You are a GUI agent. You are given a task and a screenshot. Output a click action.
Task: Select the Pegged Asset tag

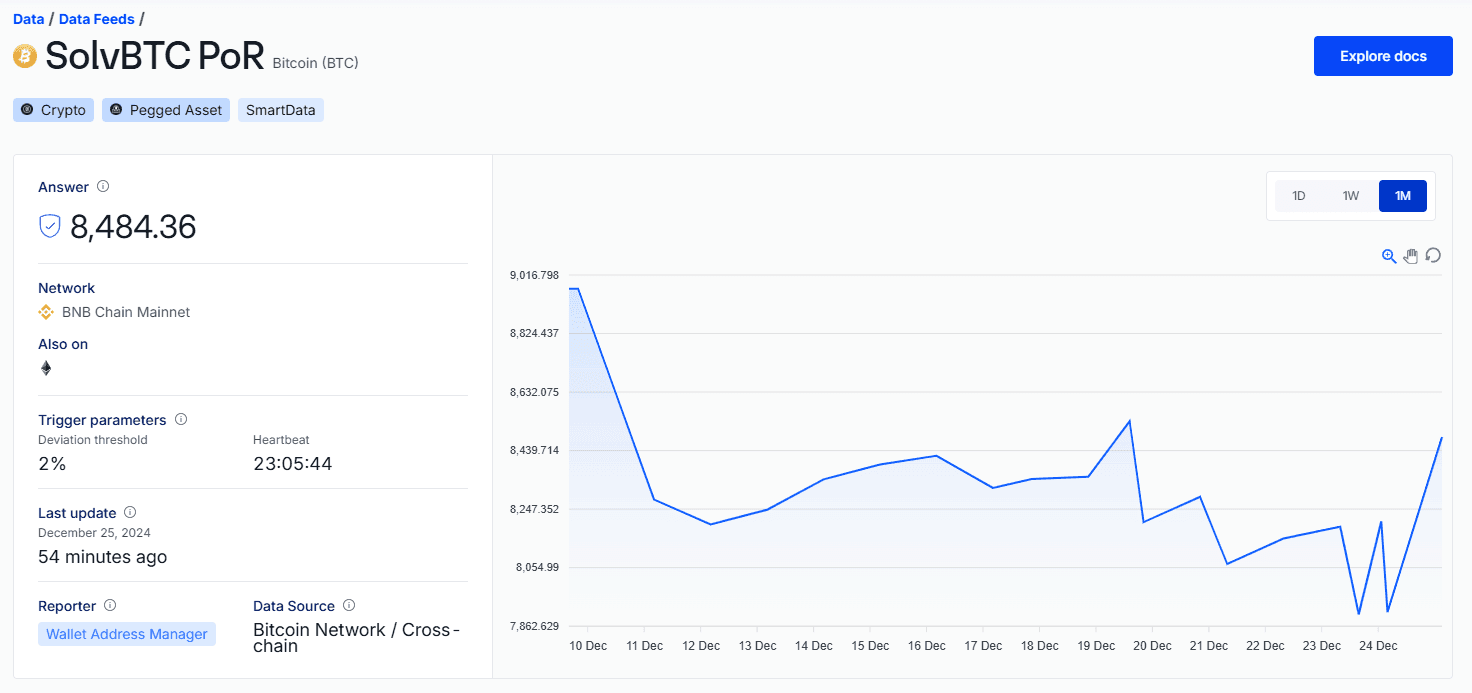[166, 110]
